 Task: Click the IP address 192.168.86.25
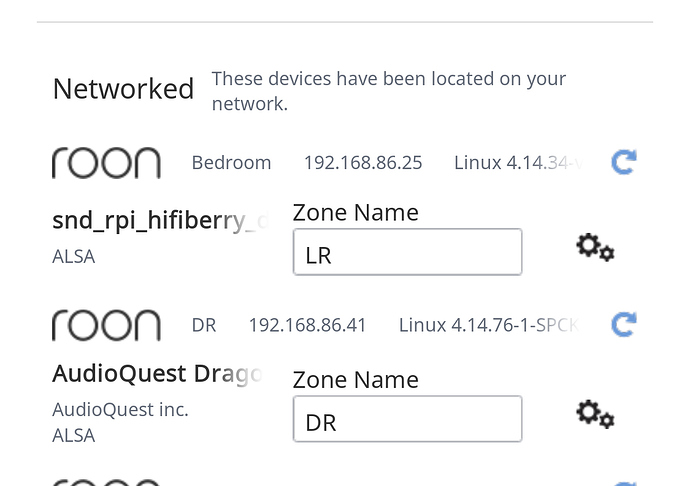363,163
